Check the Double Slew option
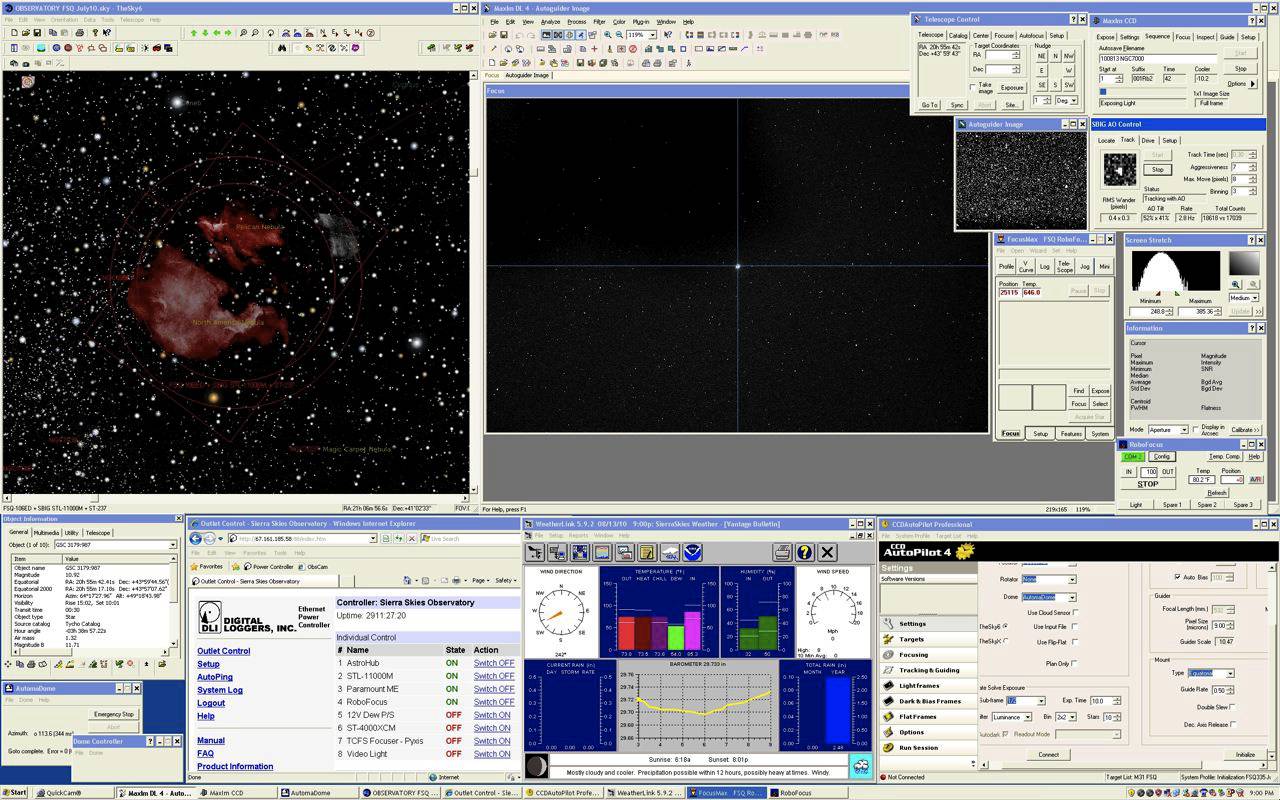Viewport: 1280px width, 800px height. coord(1232,707)
